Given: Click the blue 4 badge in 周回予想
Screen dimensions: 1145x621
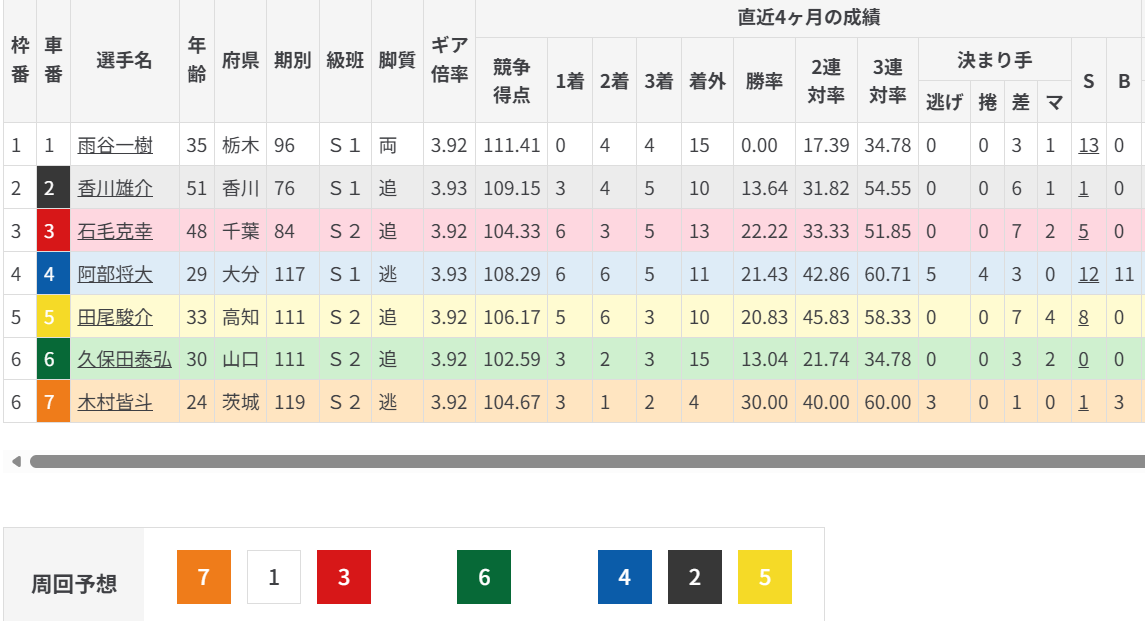Looking at the screenshot, I should [625, 577].
